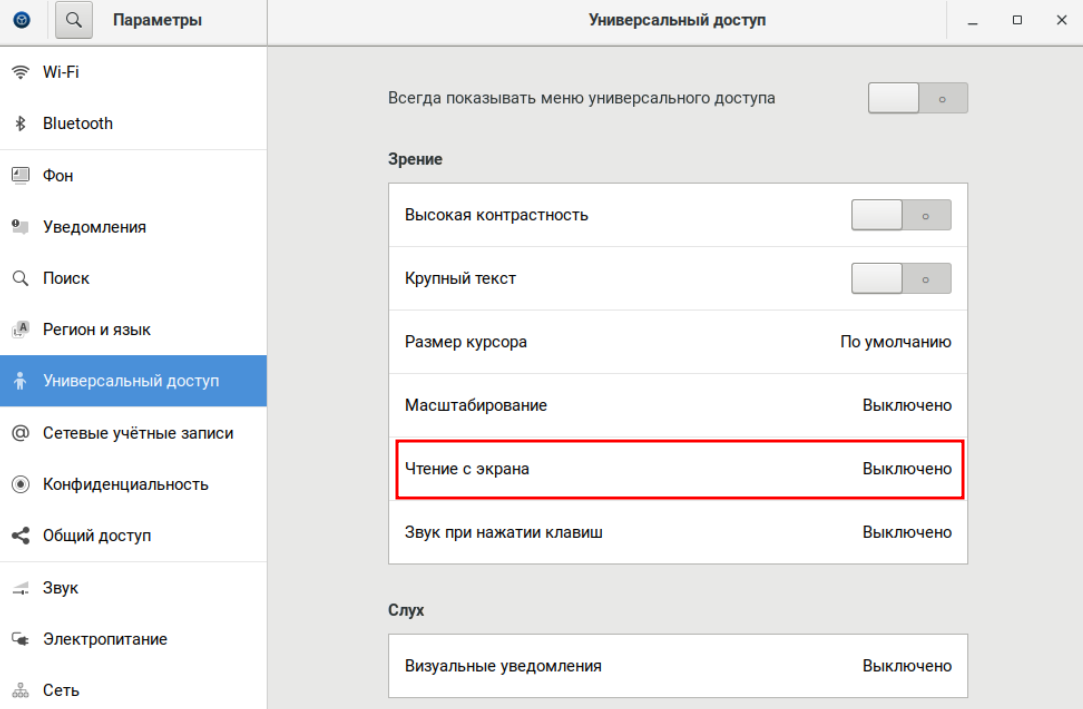Open Электропитание power settings
The height and width of the screenshot is (709, 1083).
(x=105, y=639)
